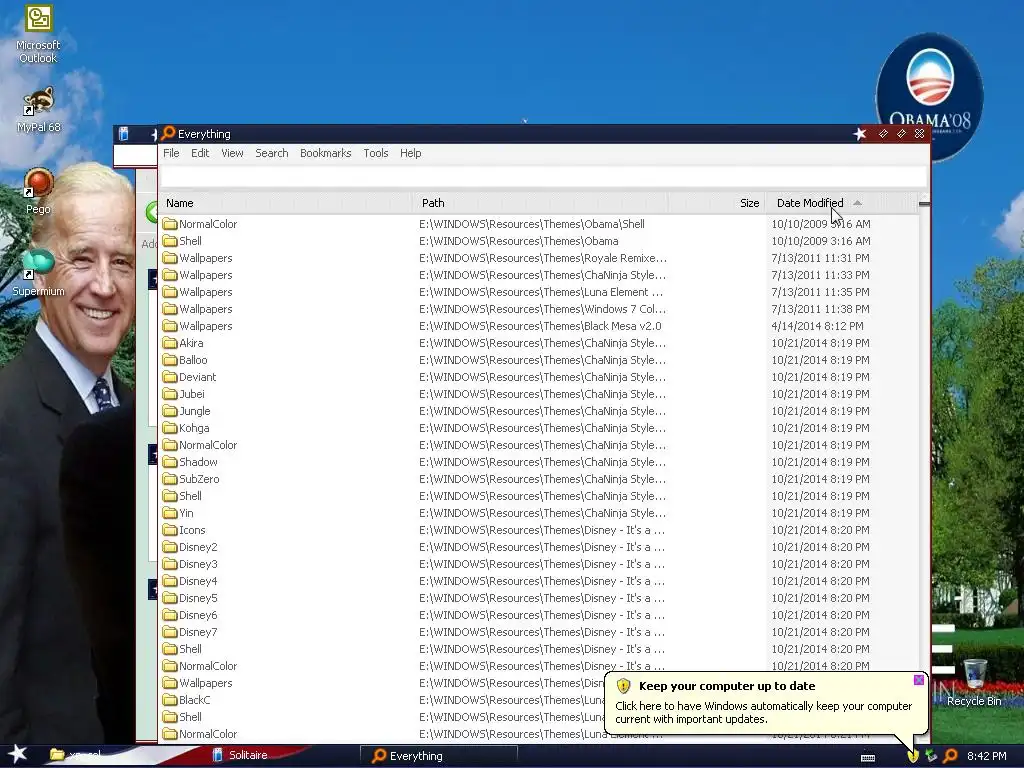Click folder icon of BlackC row
The width and height of the screenshot is (1024, 768).
(x=170, y=699)
